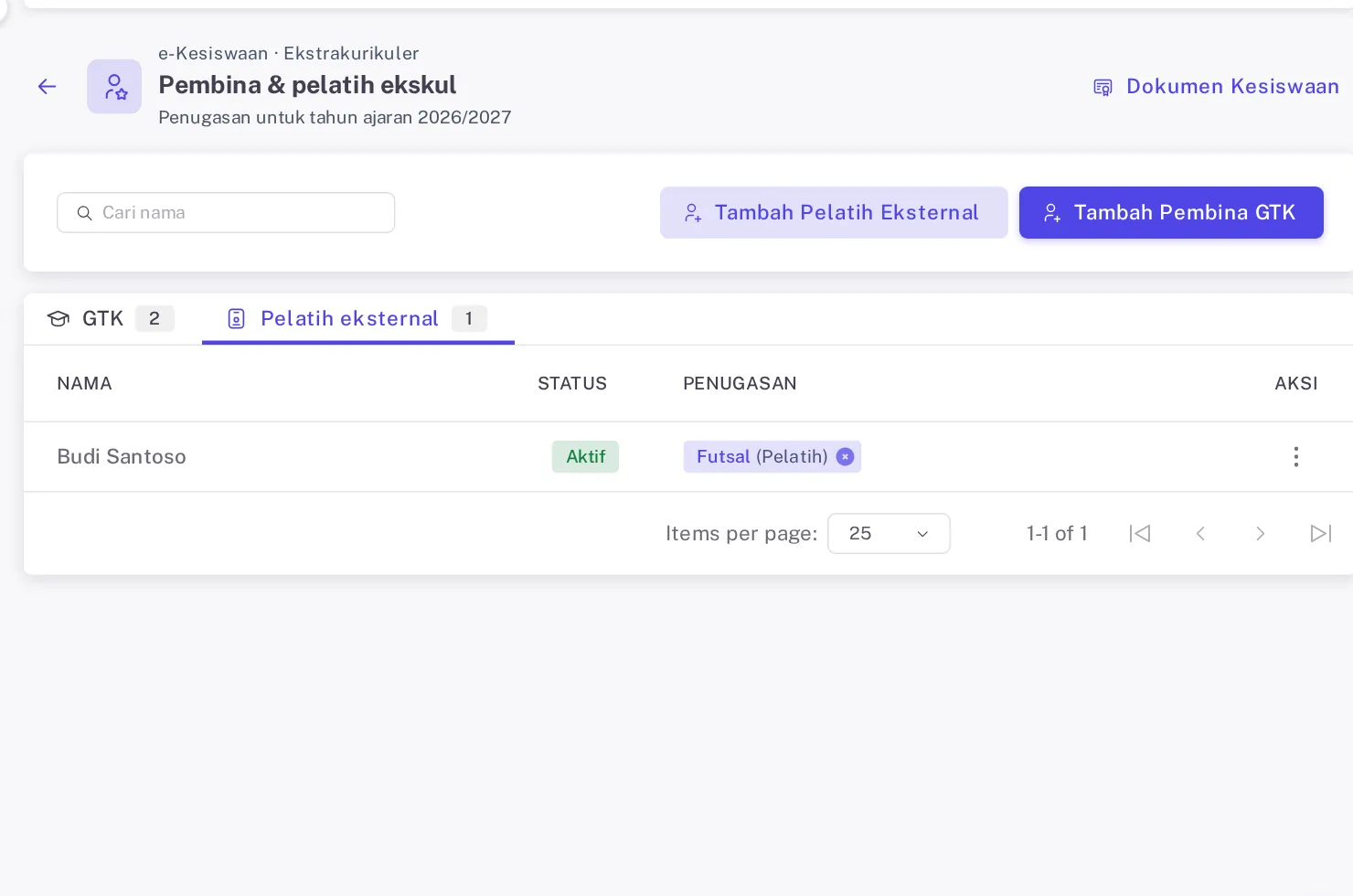Open actions menu for Budi Santoso
Viewport: 1353px width, 896px height.
point(1296,457)
